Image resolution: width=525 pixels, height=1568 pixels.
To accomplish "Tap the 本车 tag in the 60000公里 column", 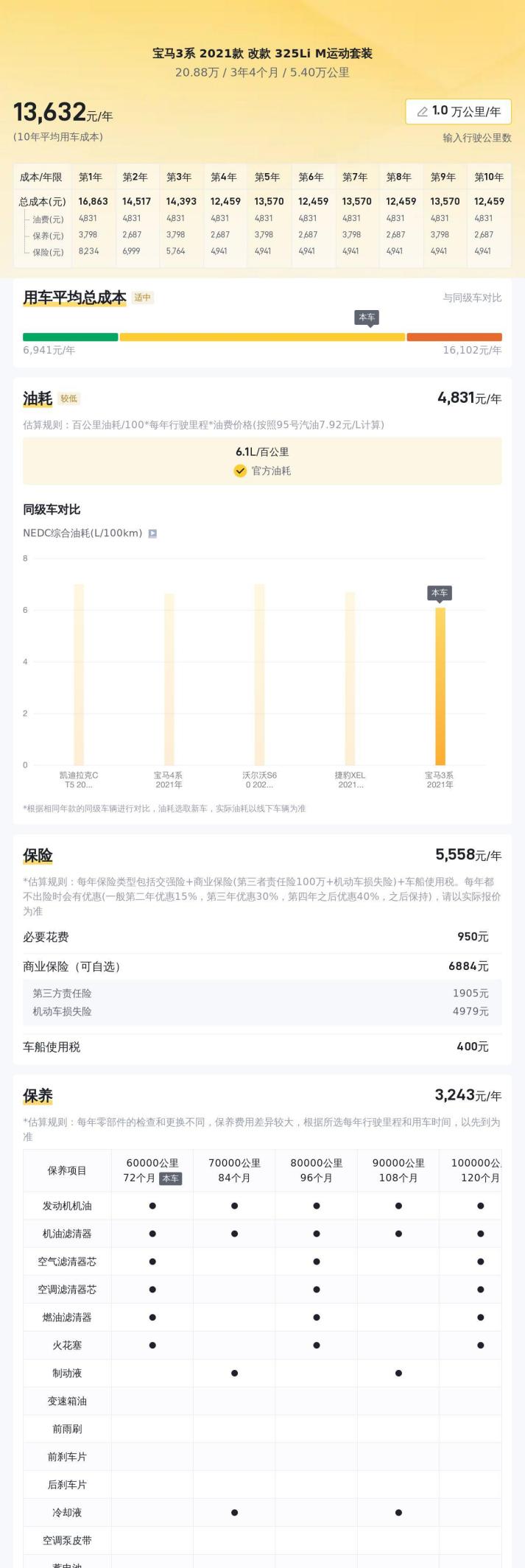I will (170, 1178).
